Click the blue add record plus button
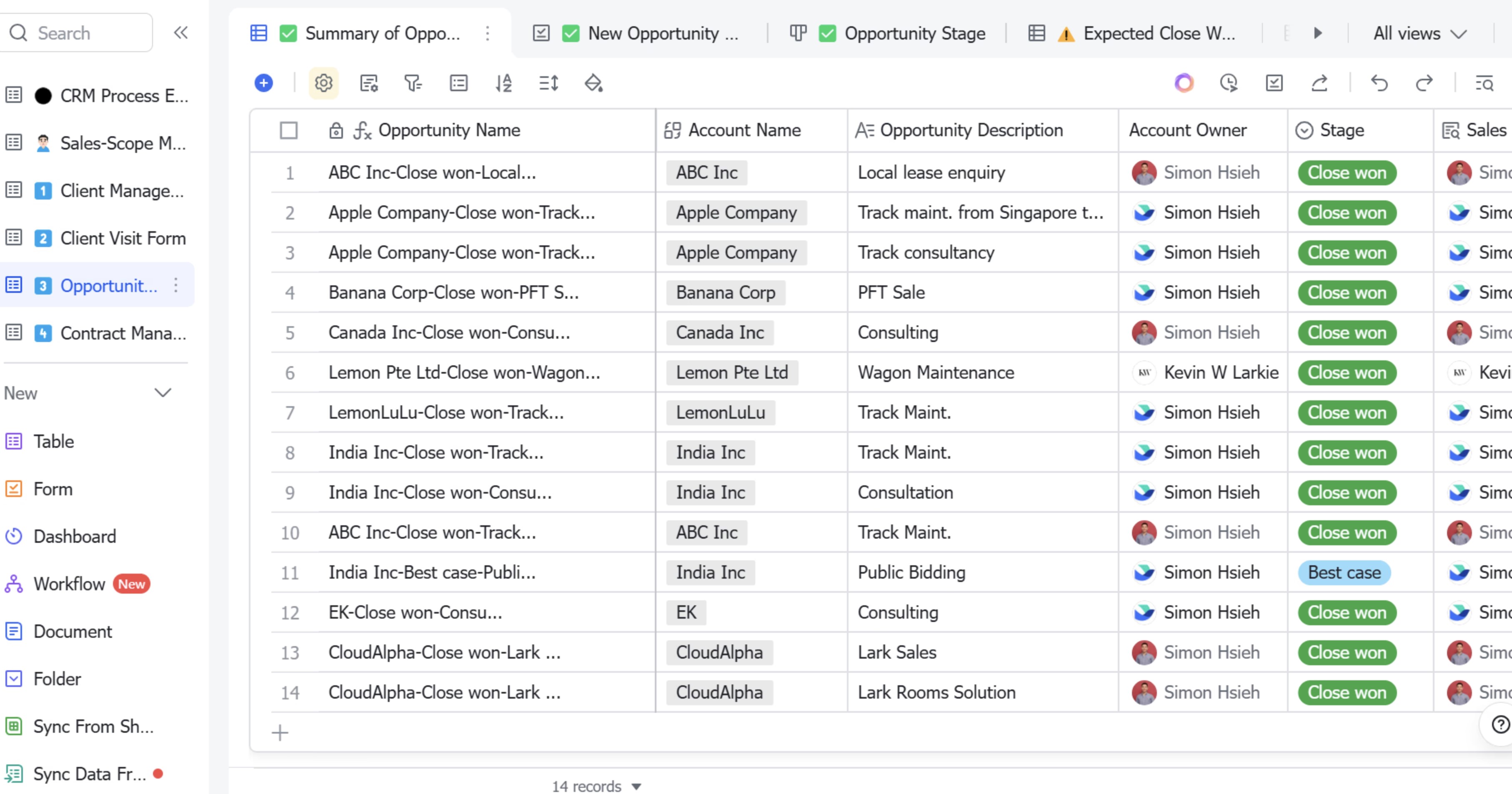This screenshot has height=794, width=1512. coord(263,83)
